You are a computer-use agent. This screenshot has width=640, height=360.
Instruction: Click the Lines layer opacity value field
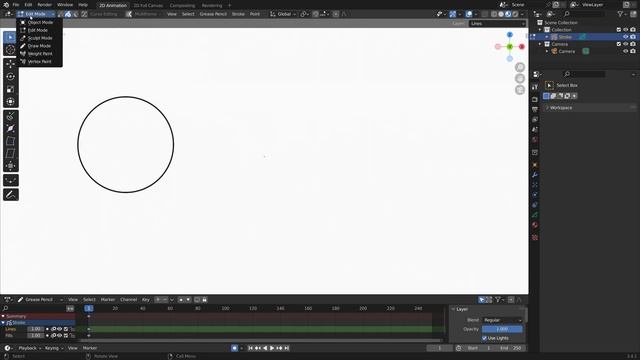36,329
